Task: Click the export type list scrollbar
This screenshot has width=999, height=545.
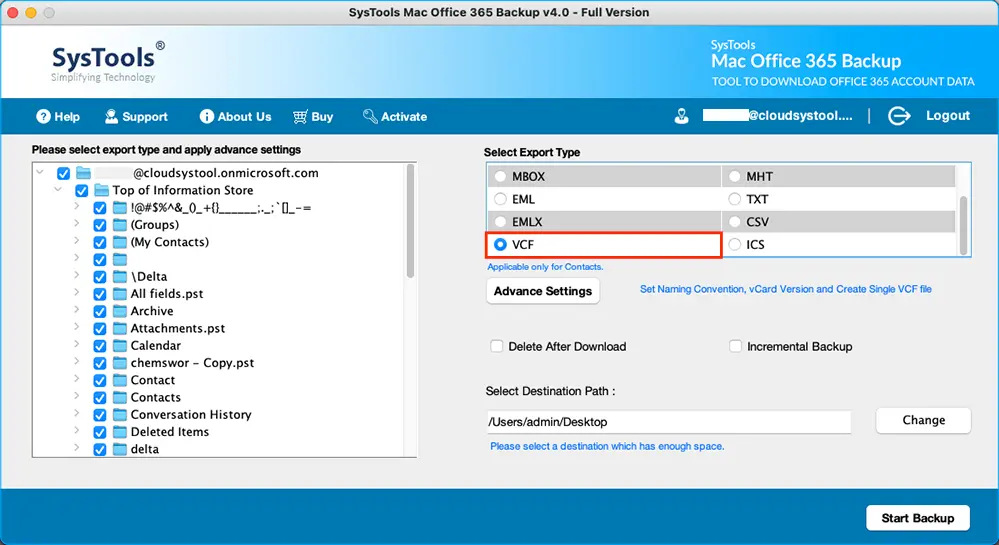Action: click(963, 224)
